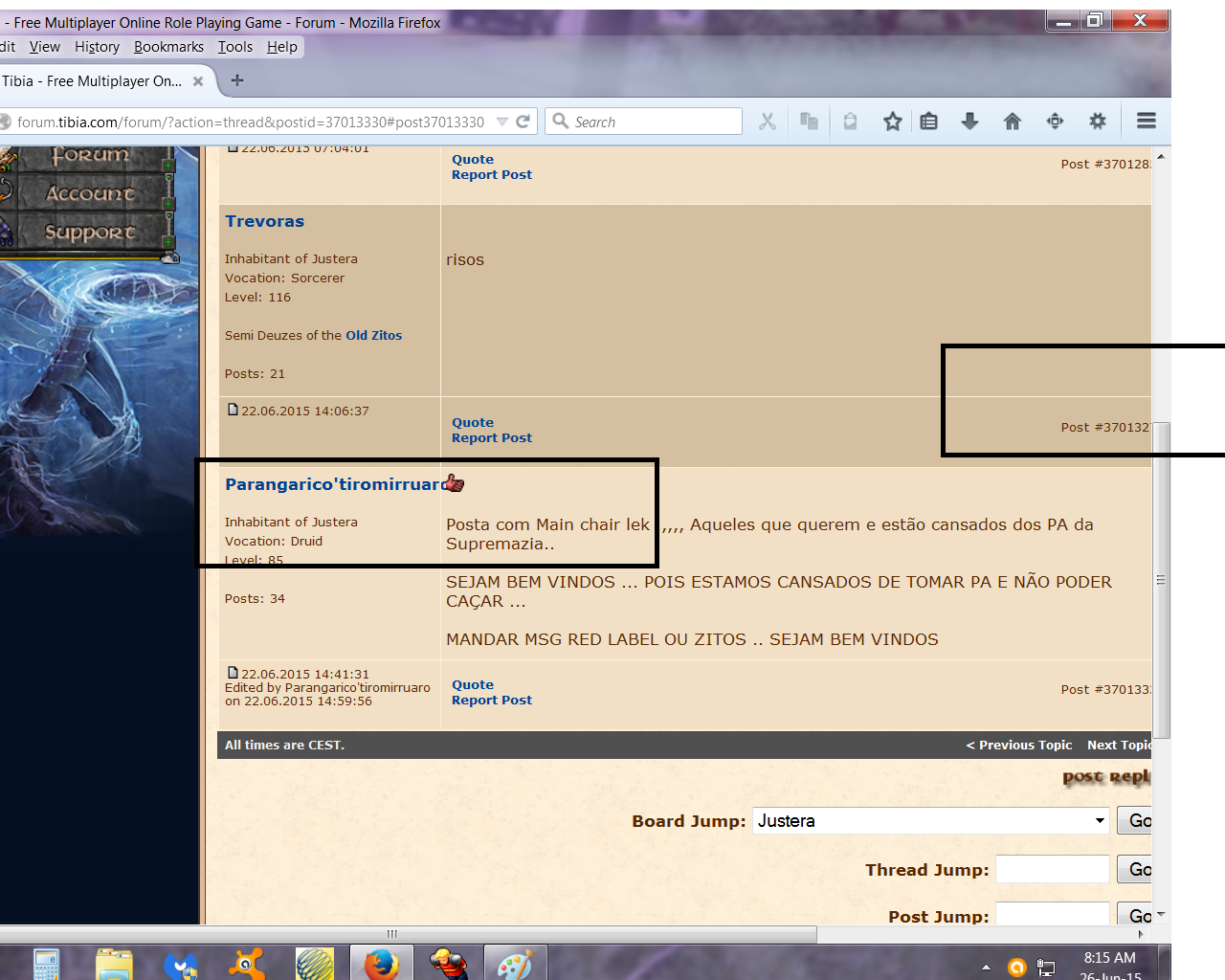
Task: Click Quote link under Trevoras's post
Action: (473, 422)
